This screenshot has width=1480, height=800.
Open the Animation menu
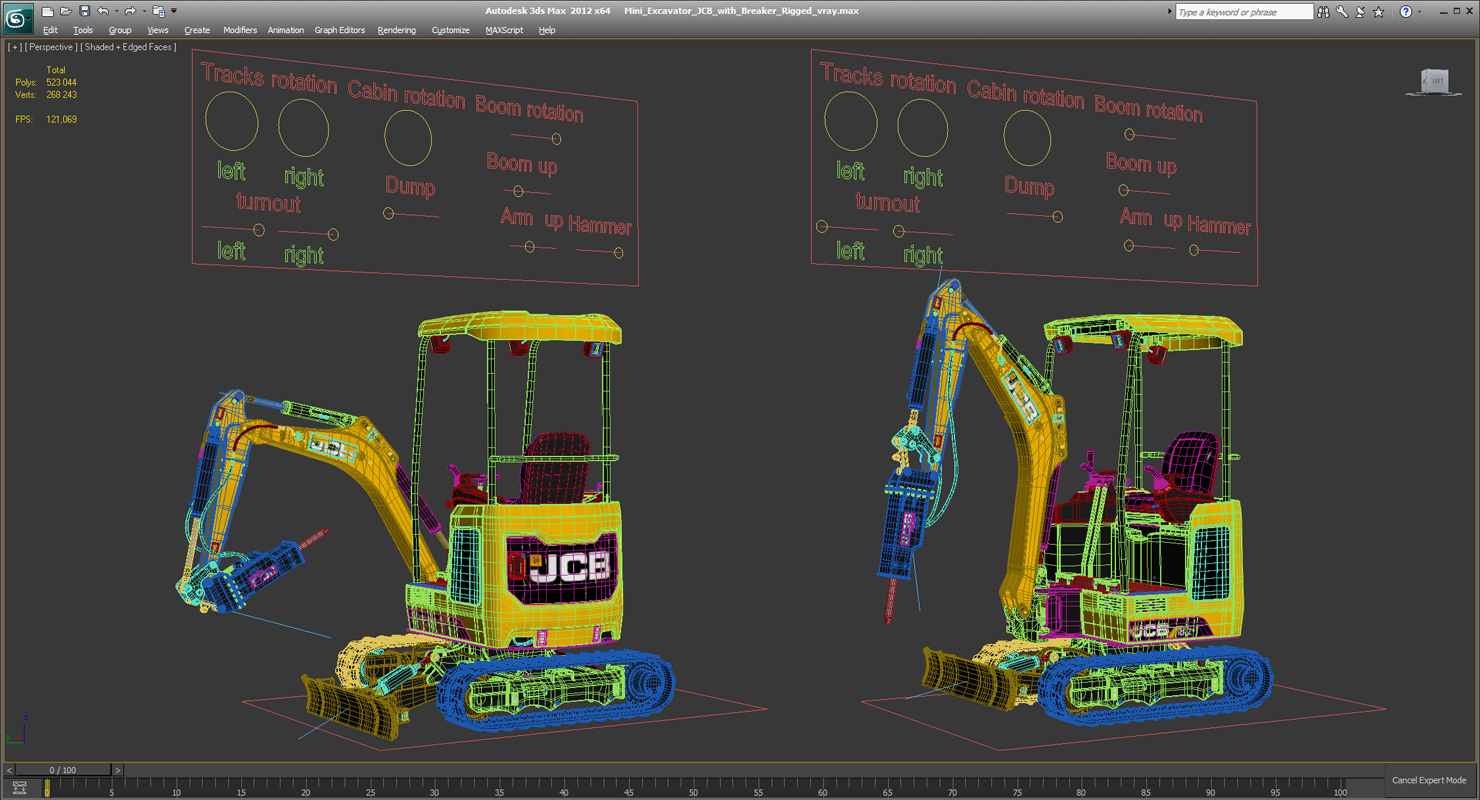click(286, 30)
